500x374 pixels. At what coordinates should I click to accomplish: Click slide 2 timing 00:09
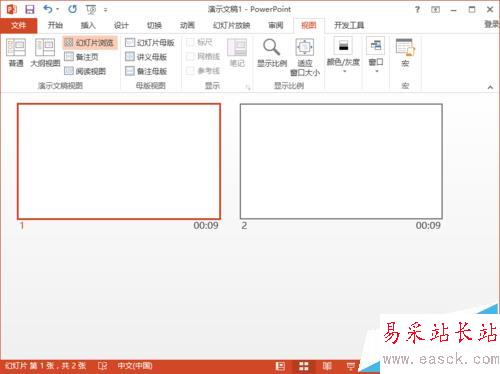pyautogui.click(x=428, y=226)
